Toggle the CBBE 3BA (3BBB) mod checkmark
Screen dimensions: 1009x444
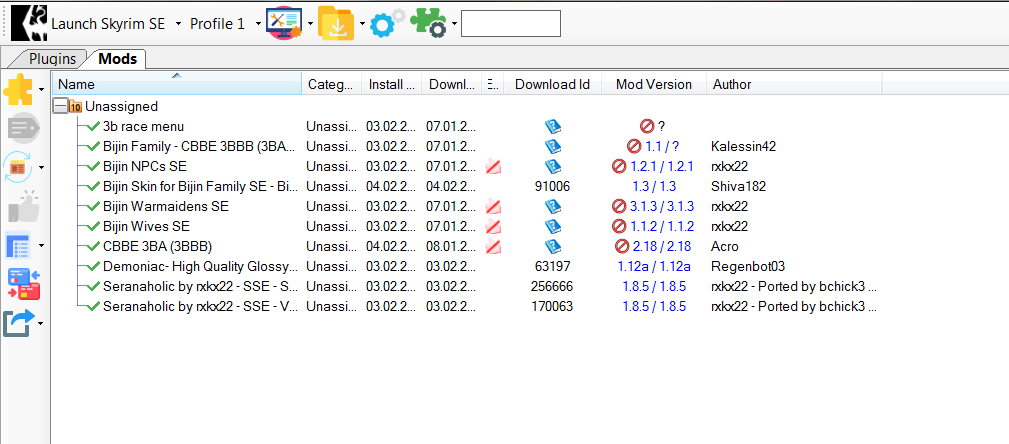click(x=93, y=246)
